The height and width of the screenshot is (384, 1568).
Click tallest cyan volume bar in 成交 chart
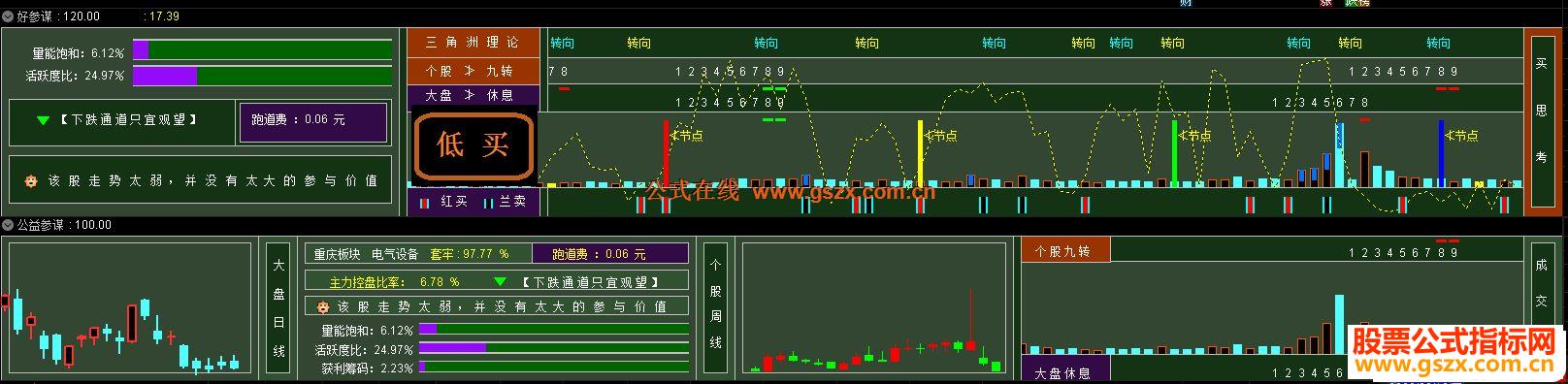click(x=1340, y=325)
